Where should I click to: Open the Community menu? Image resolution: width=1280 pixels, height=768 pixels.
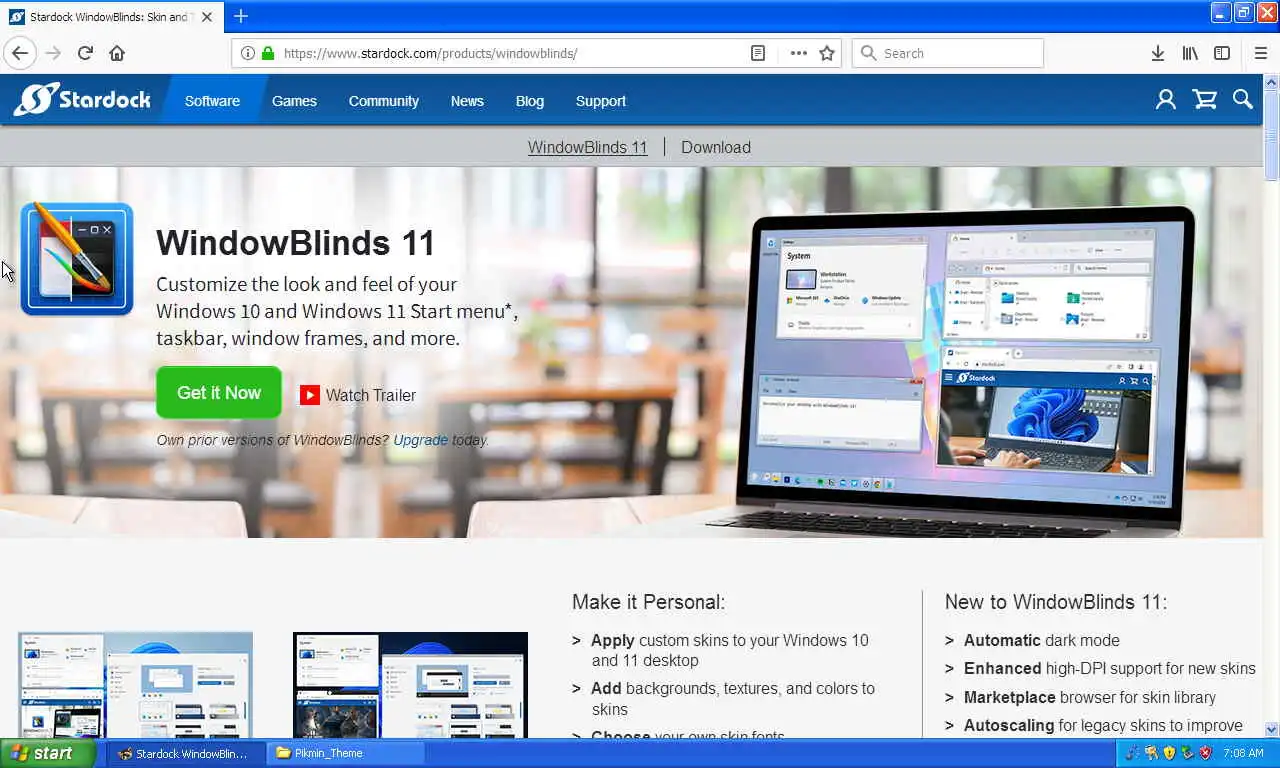pyautogui.click(x=383, y=101)
